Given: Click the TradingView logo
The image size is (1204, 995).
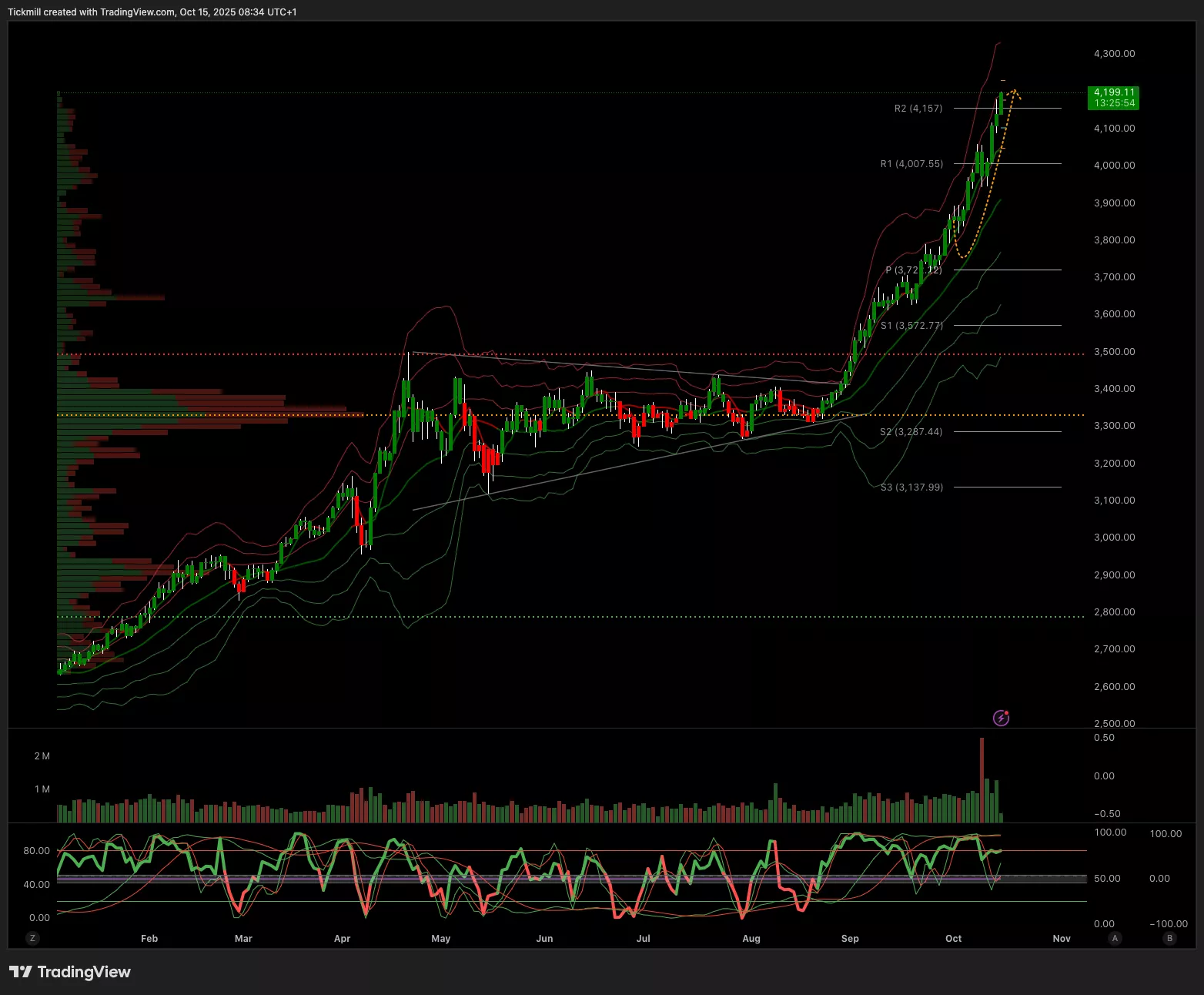Looking at the screenshot, I should click(x=70, y=972).
